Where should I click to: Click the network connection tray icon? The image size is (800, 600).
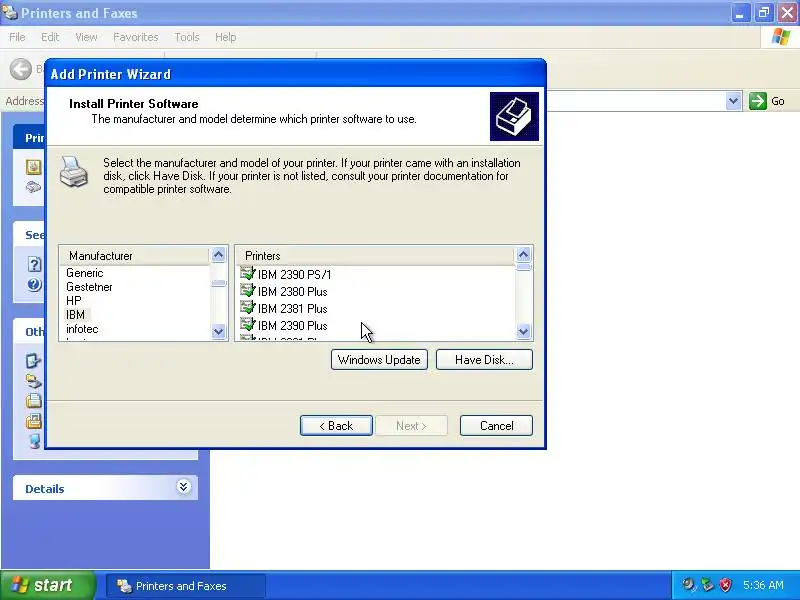pyautogui.click(x=707, y=585)
